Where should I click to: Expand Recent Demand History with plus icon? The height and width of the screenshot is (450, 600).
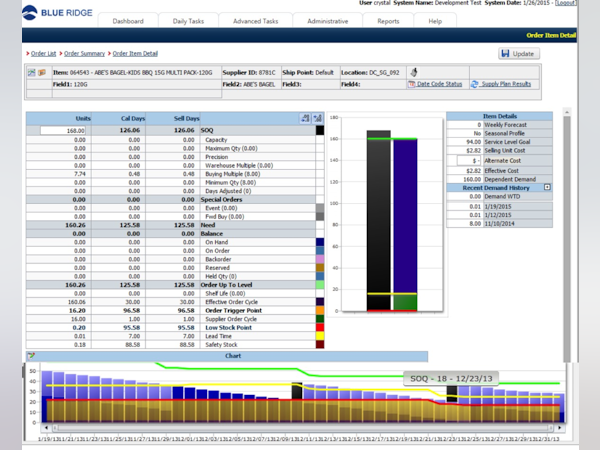coord(547,187)
